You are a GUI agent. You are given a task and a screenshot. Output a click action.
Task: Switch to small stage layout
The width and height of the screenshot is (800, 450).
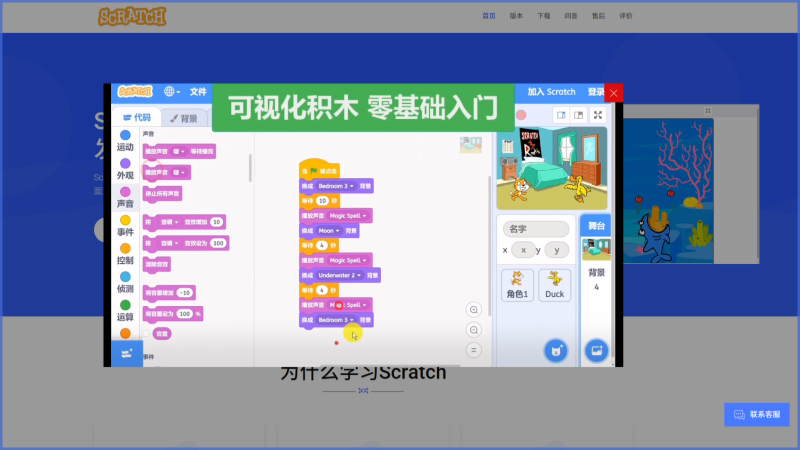(x=561, y=115)
